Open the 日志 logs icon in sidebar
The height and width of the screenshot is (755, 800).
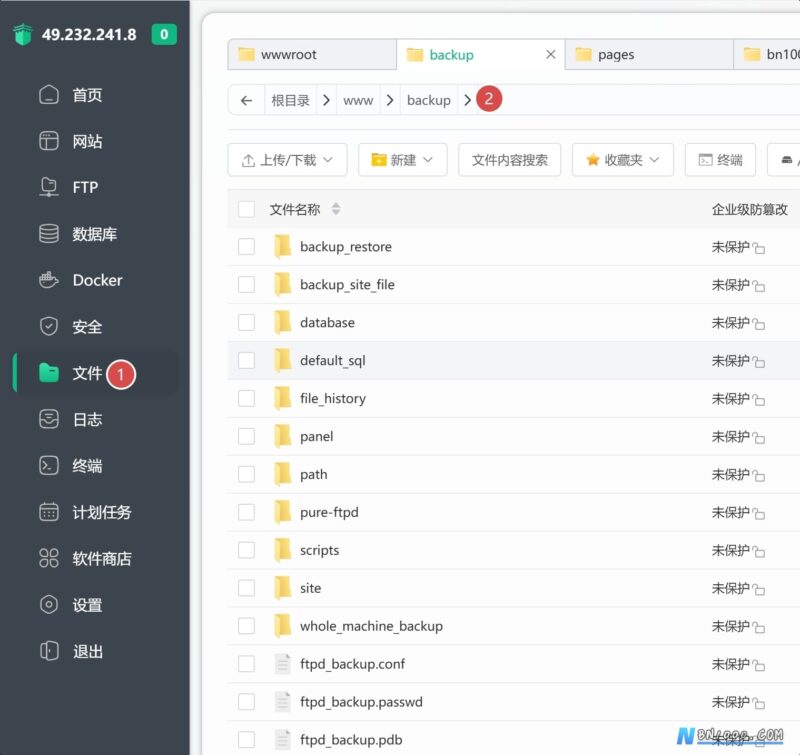tap(48, 419)
